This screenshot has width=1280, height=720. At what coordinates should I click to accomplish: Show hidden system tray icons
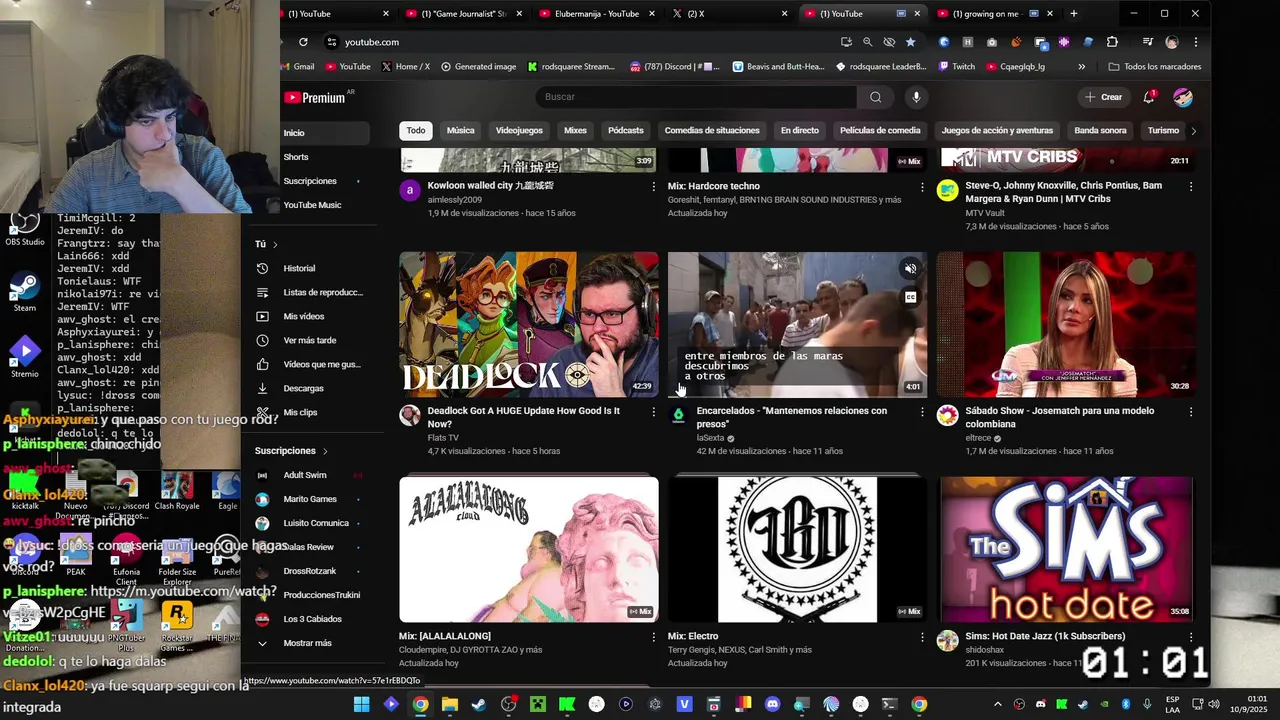click(x=997, y=704)
